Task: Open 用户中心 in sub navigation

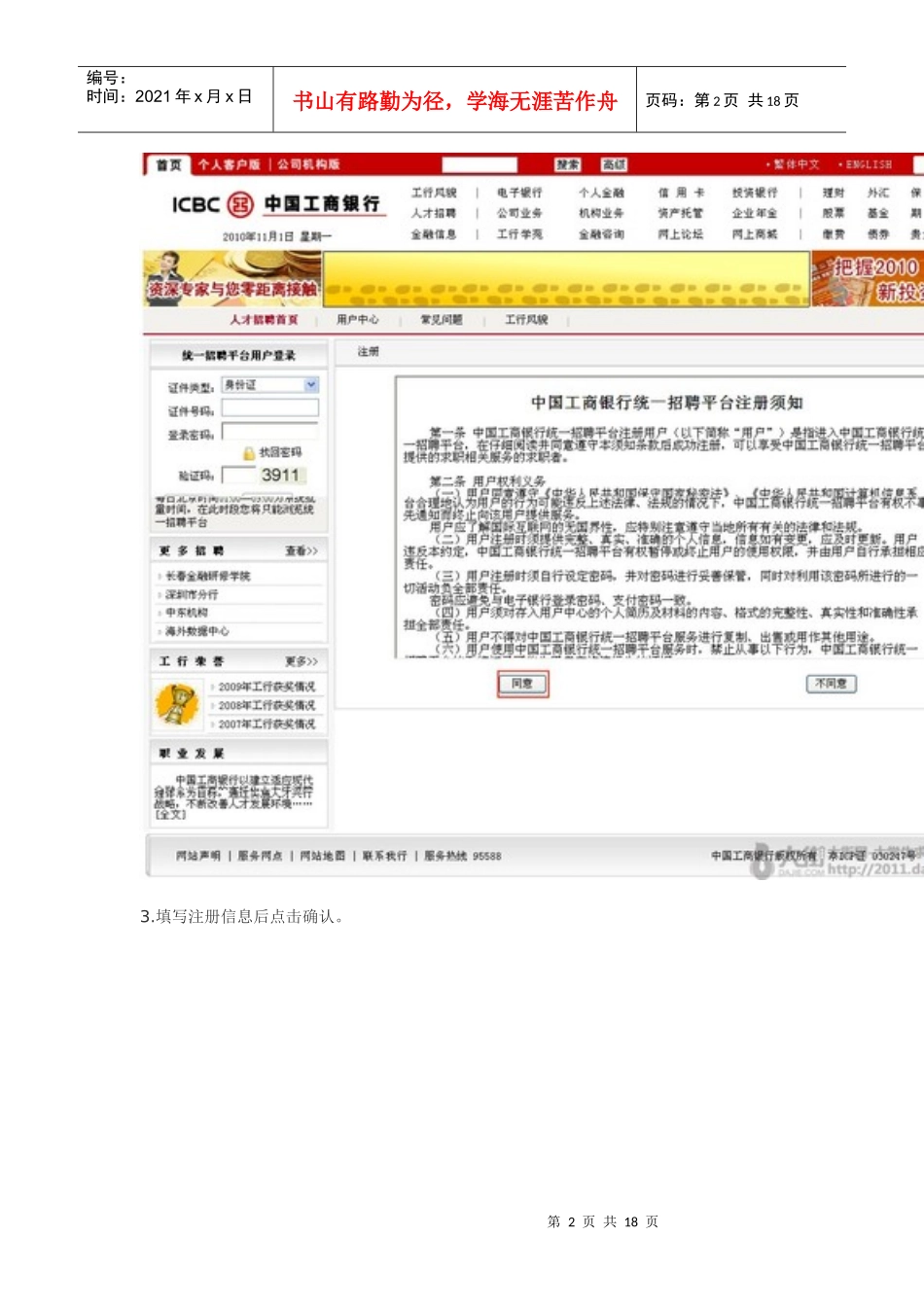Action: click(x=358, y=320)
